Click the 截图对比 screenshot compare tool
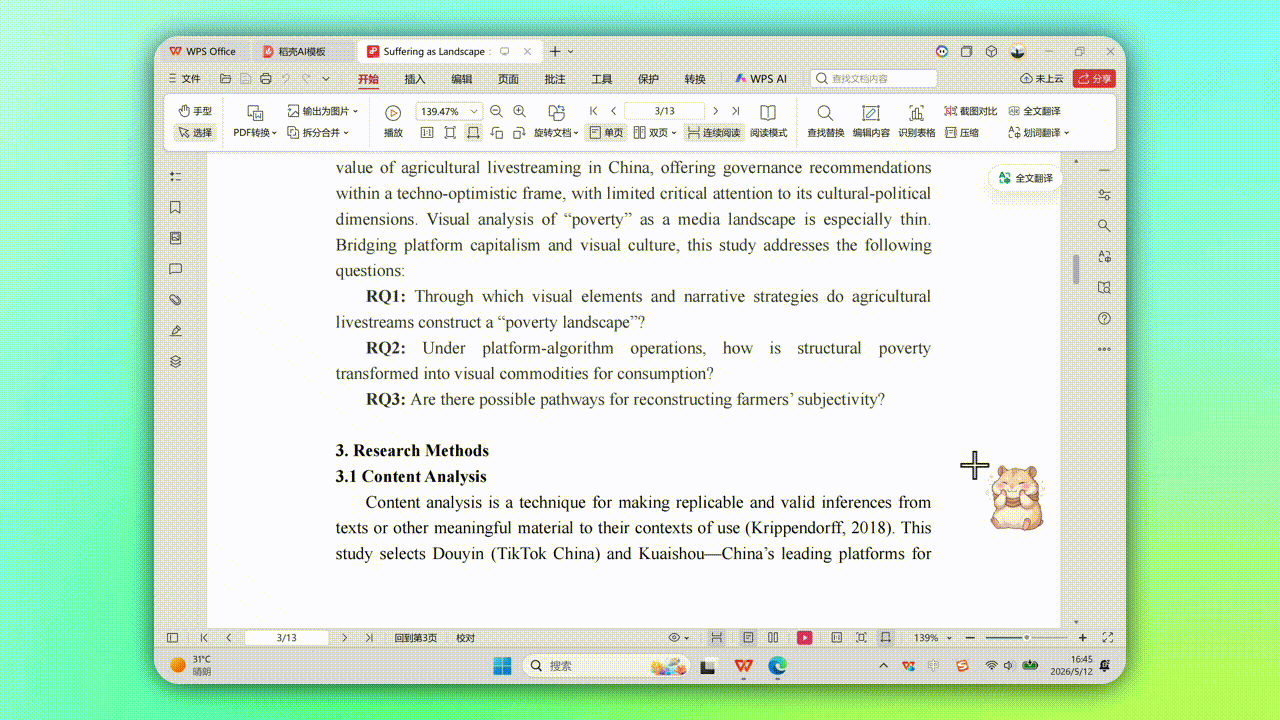The width and height of the screenshot is (1280, 720). pyautogui.click(x=970, y=111)
